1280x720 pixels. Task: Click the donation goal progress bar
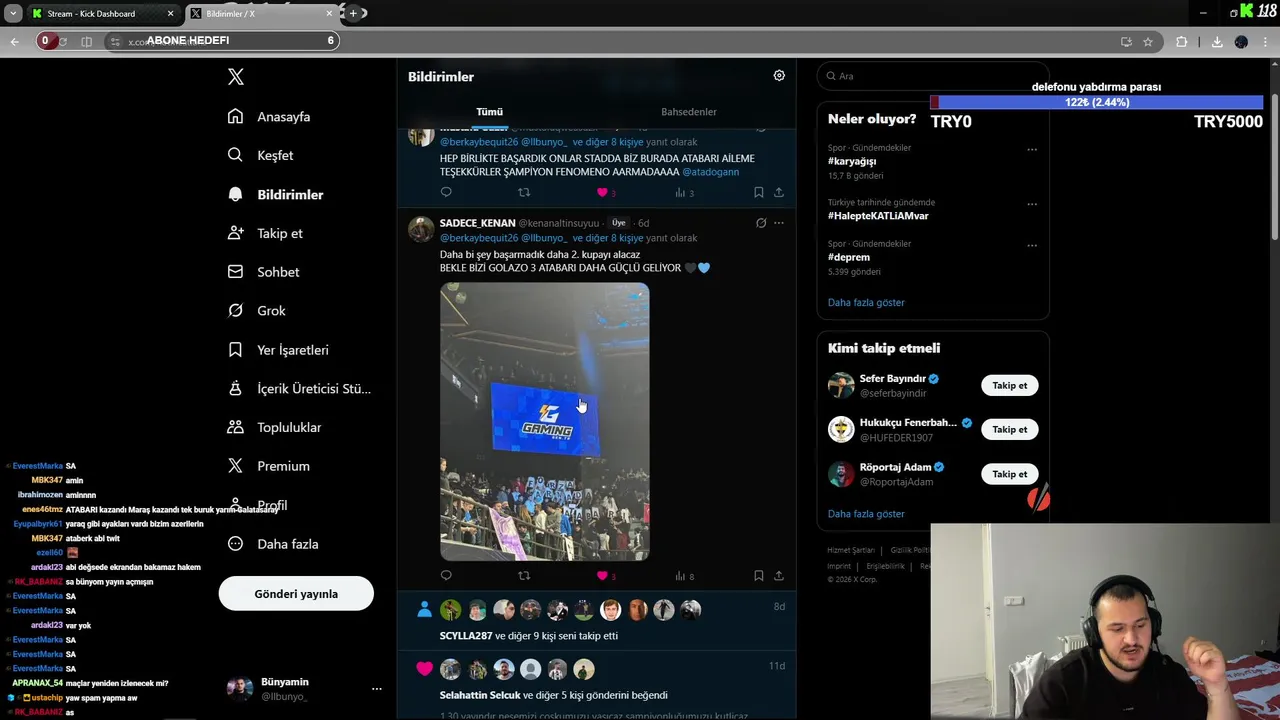coord(1097,102)
